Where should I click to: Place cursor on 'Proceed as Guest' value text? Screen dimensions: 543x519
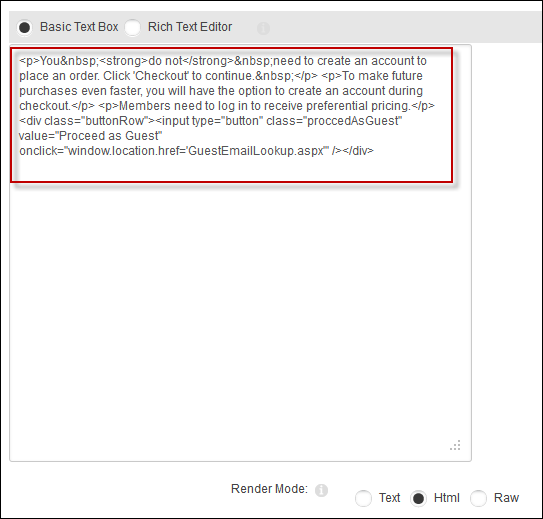[109, 136]
